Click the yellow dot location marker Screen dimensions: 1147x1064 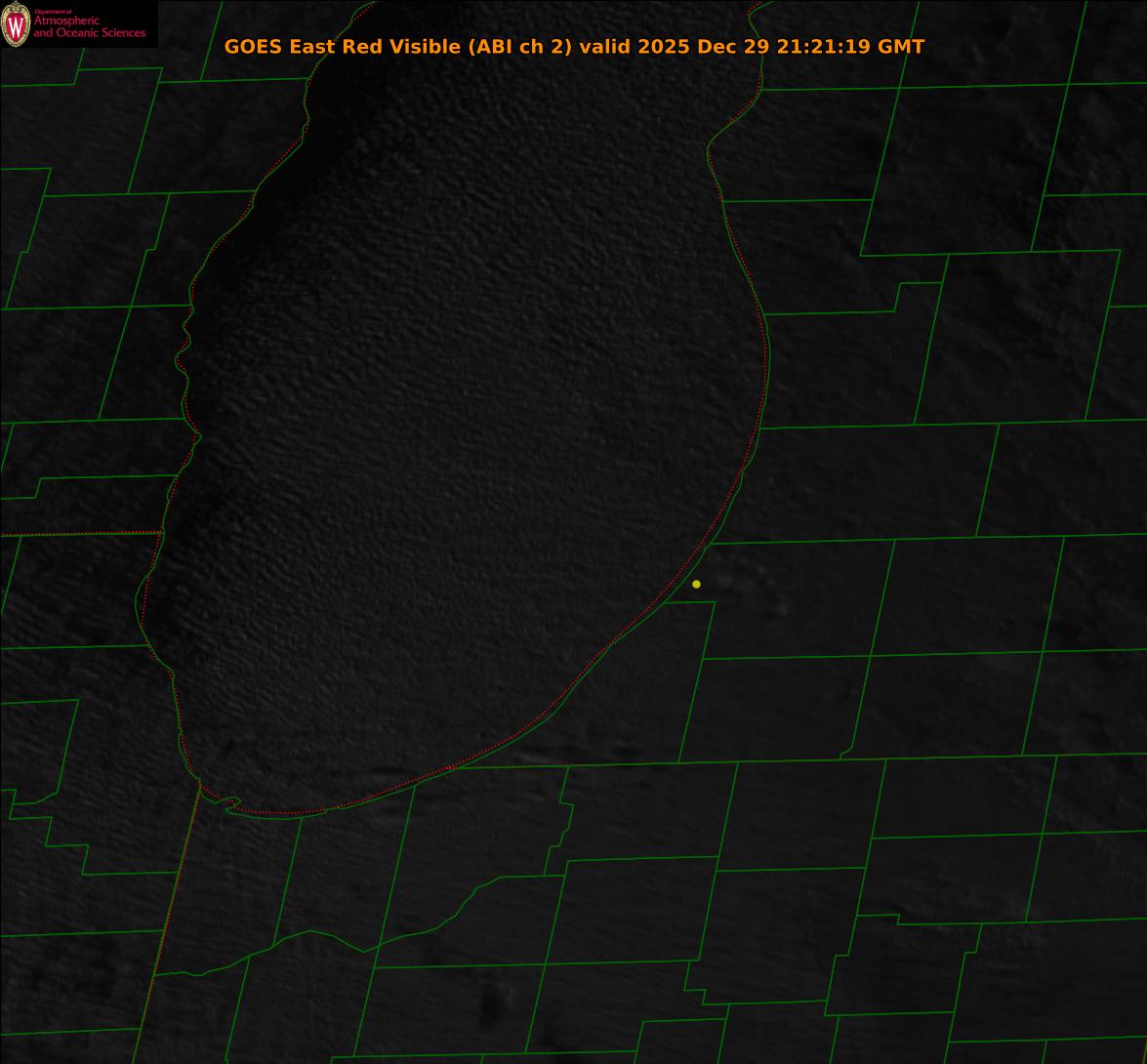pyautogui.click(x=696, y=584)
